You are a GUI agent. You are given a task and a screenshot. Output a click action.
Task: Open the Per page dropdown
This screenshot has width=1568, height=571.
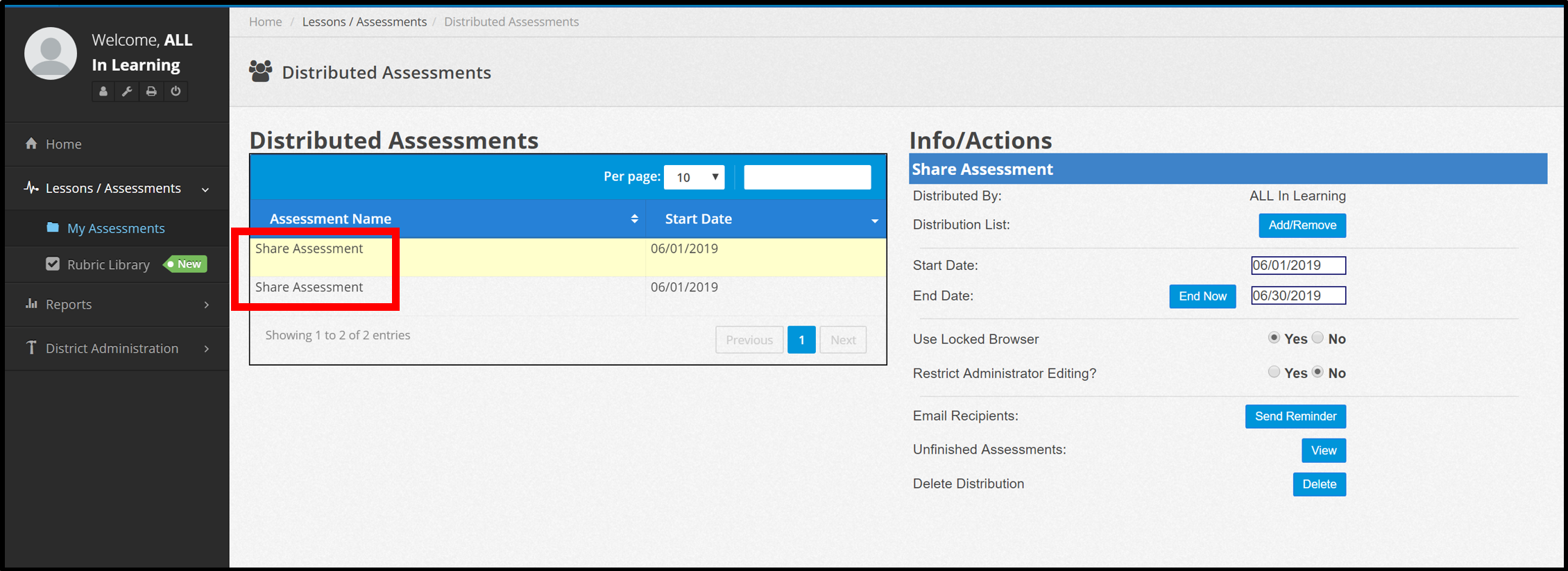pyautogui.click(x=694, y=178)
